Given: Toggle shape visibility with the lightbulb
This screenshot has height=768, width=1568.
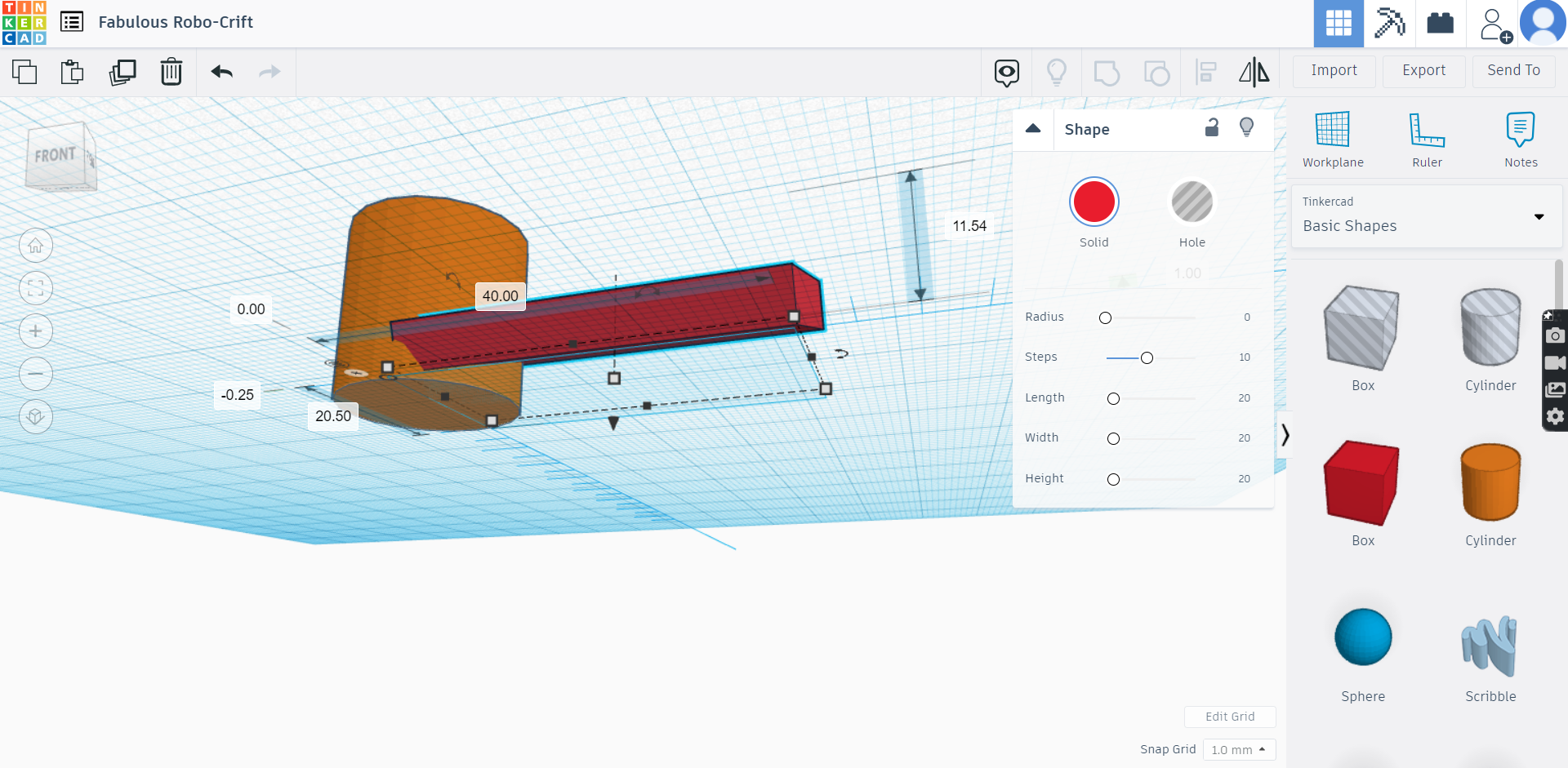Looking at the screenshot, I should pyautogui.click(x=1246, y=128).
